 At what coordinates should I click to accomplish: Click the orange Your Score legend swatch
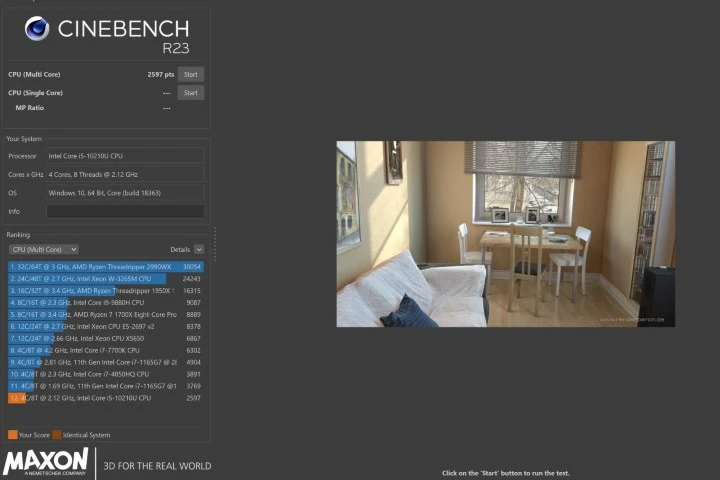click(12, 435)
